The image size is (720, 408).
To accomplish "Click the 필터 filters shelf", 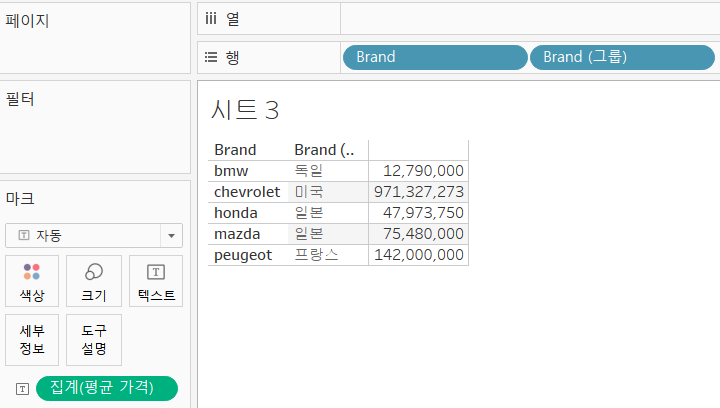I will coord(95,127).
